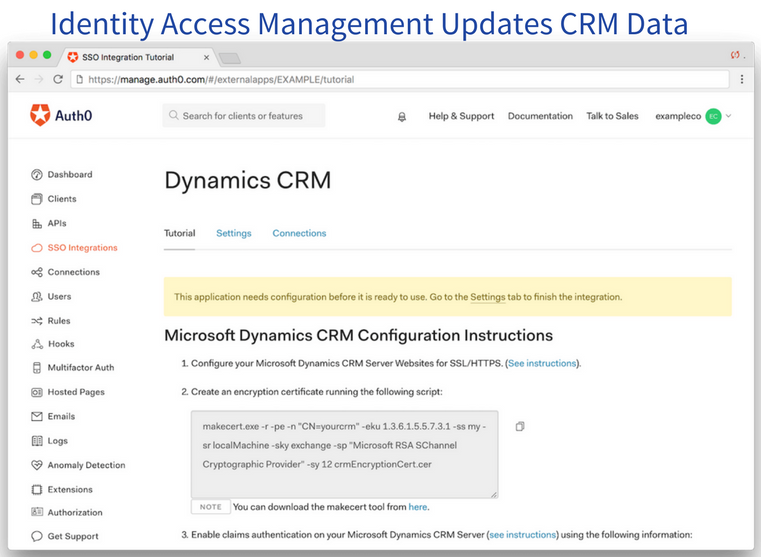
Task: Open Help & Support
Action: tap(462, 116)
